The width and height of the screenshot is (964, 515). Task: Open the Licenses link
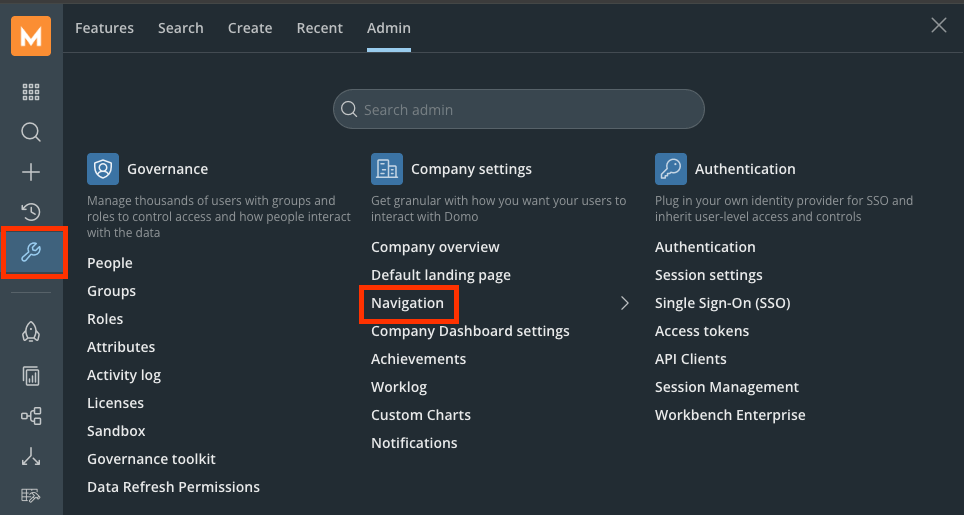[x=116, y=403]
